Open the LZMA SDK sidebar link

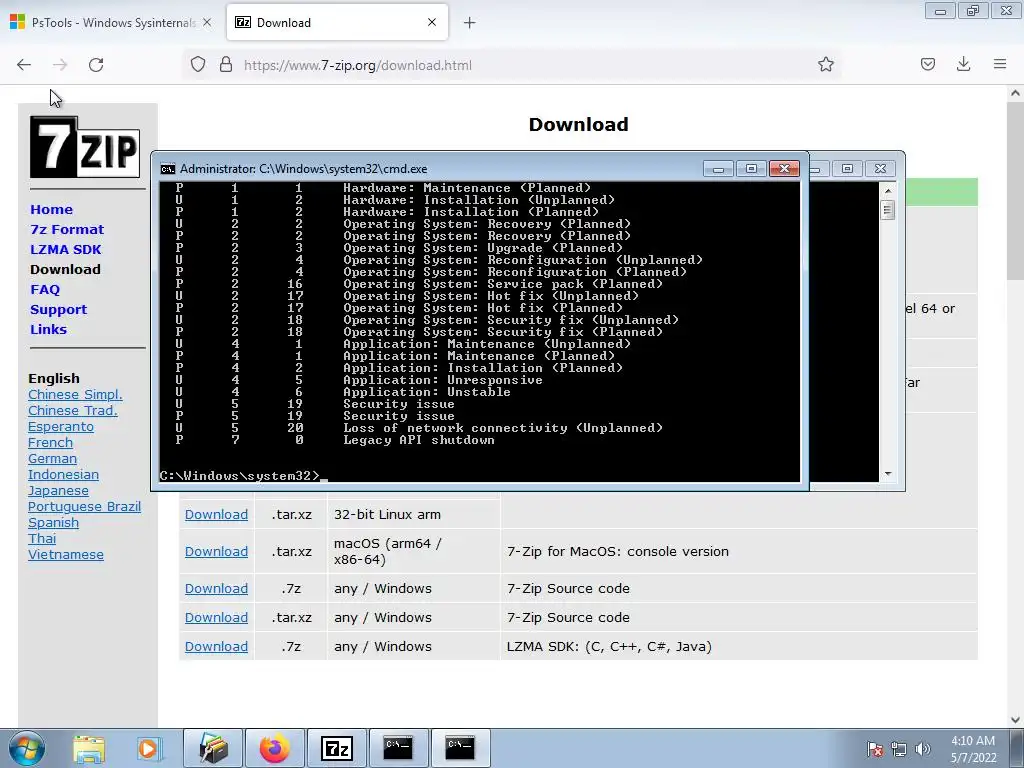66,249
